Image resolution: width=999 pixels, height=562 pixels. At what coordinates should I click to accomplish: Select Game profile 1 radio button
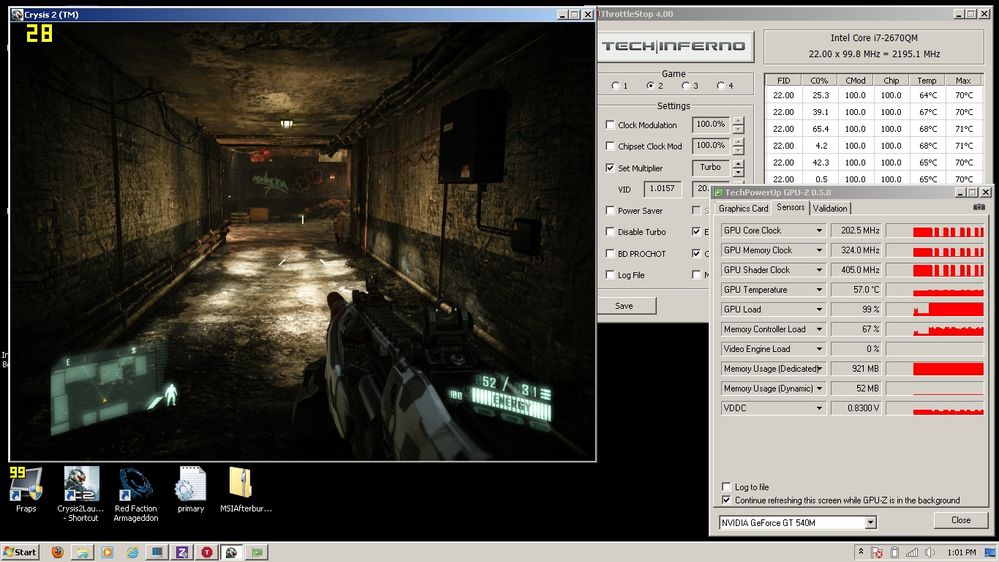(x=615, y=85)
